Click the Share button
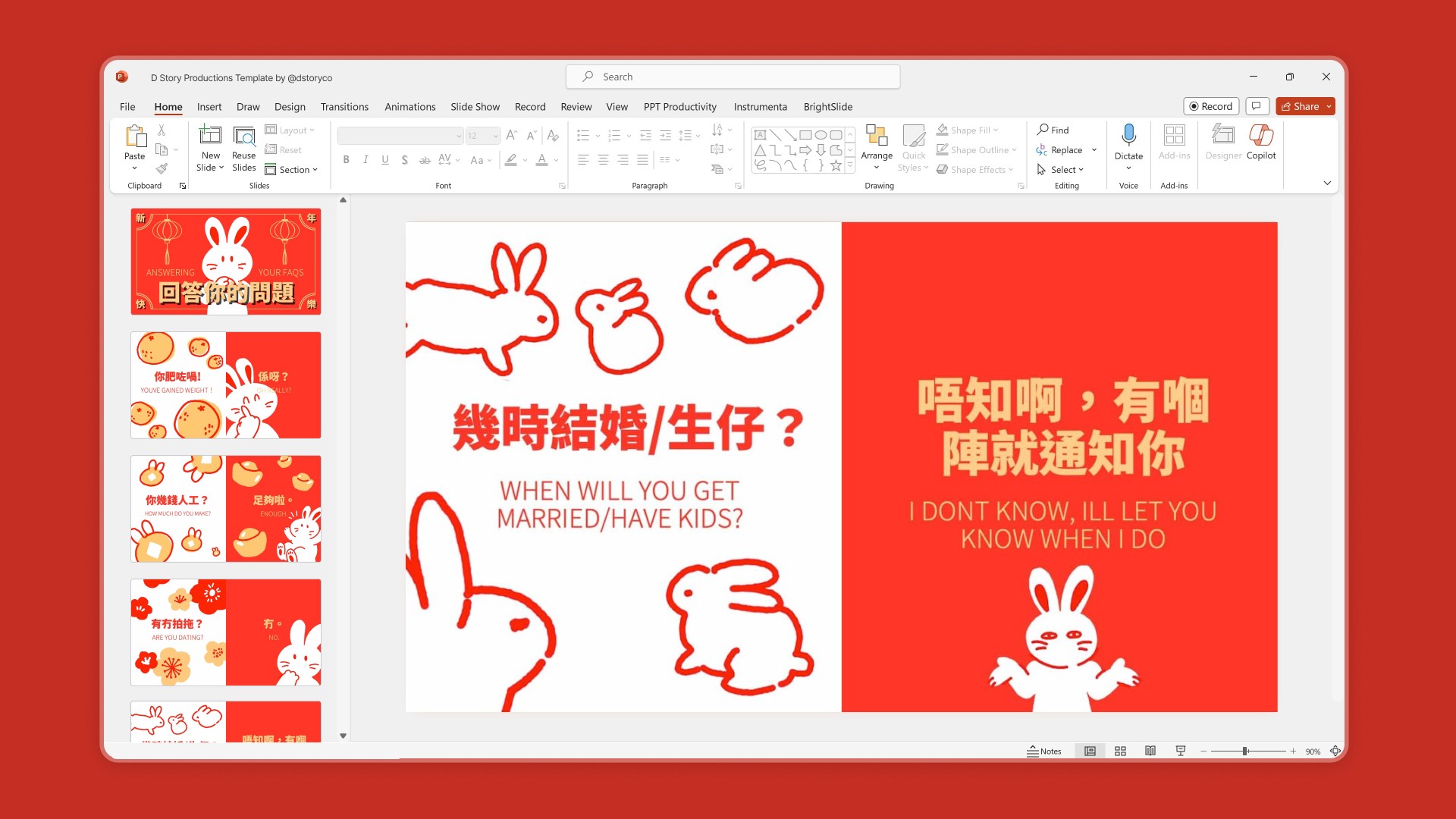The width and height of the screenshot is (1456, 819). tap(1300, 106)
